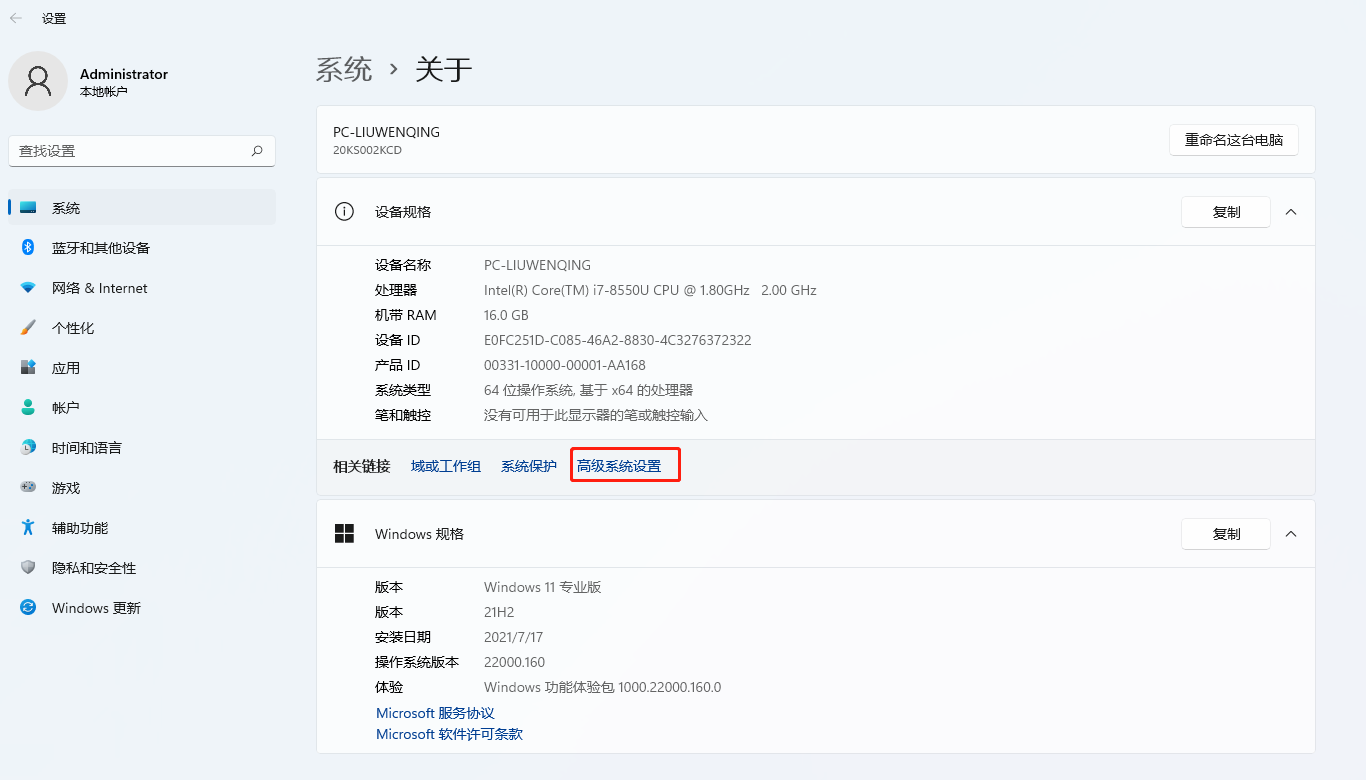Screen dimensions: 1366x780
Task: Open the Microsoft 服务协议 link
Action: [x=435, y=713]
